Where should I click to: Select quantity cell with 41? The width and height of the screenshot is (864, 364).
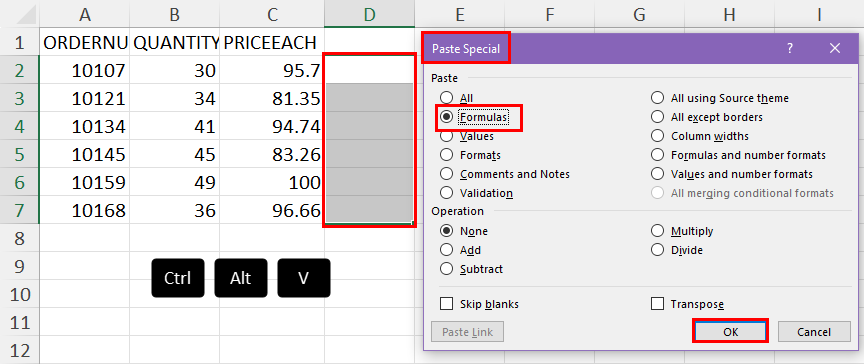[175, 126]
